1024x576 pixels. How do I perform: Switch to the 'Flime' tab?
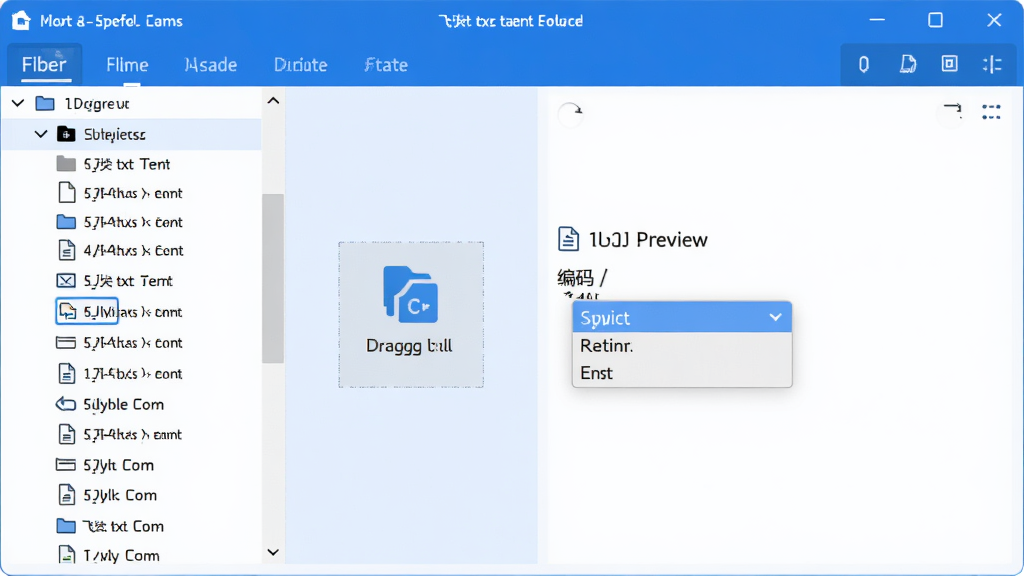pos(127,65)
